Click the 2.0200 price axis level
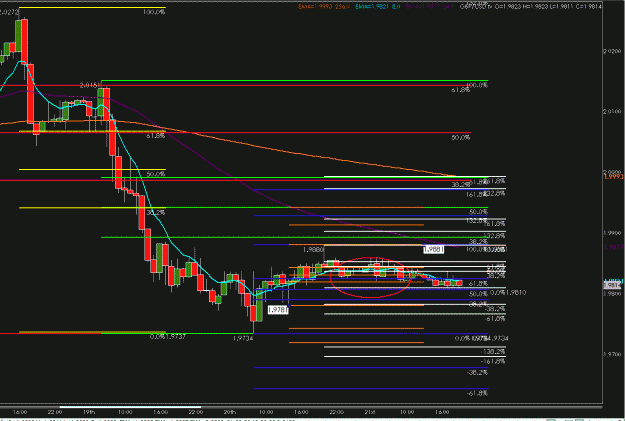The image size is (625, 421). 614,51
